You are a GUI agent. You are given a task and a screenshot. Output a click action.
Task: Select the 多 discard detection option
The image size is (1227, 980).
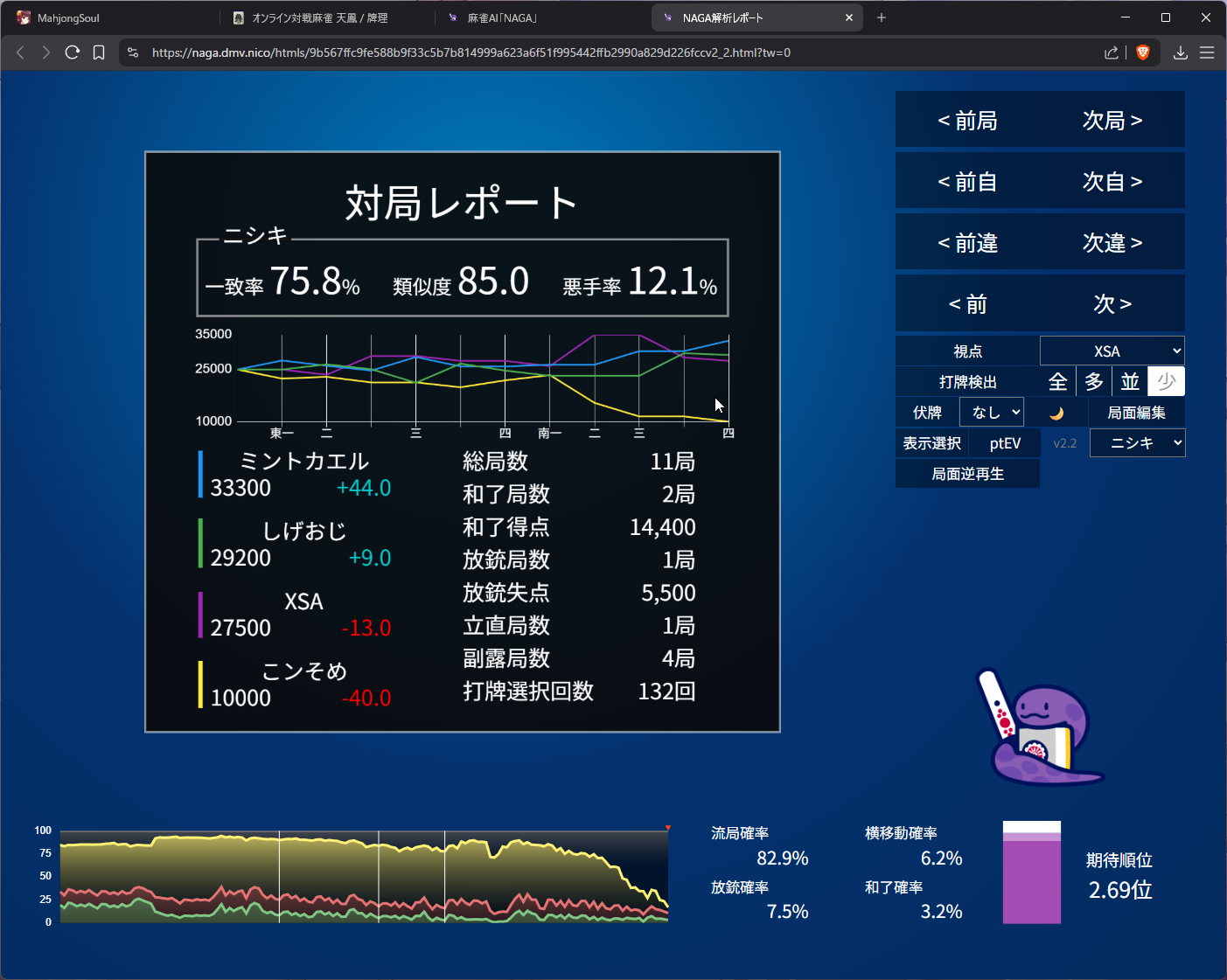[x=1094, y=382]
